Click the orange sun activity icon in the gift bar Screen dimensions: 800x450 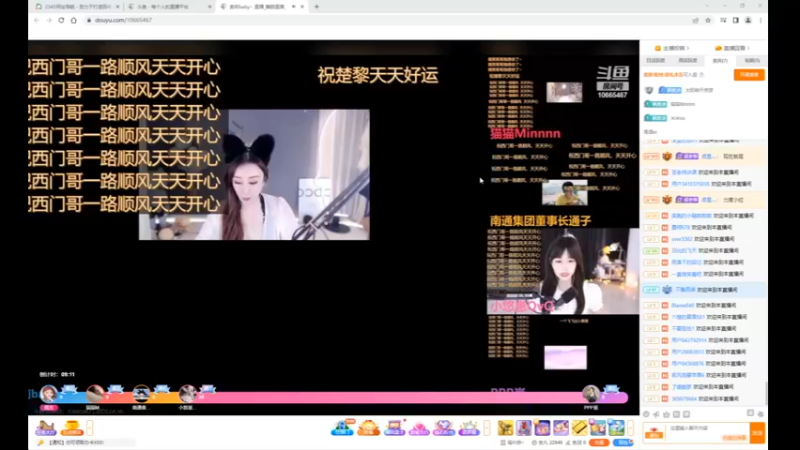tap(368, 428)
